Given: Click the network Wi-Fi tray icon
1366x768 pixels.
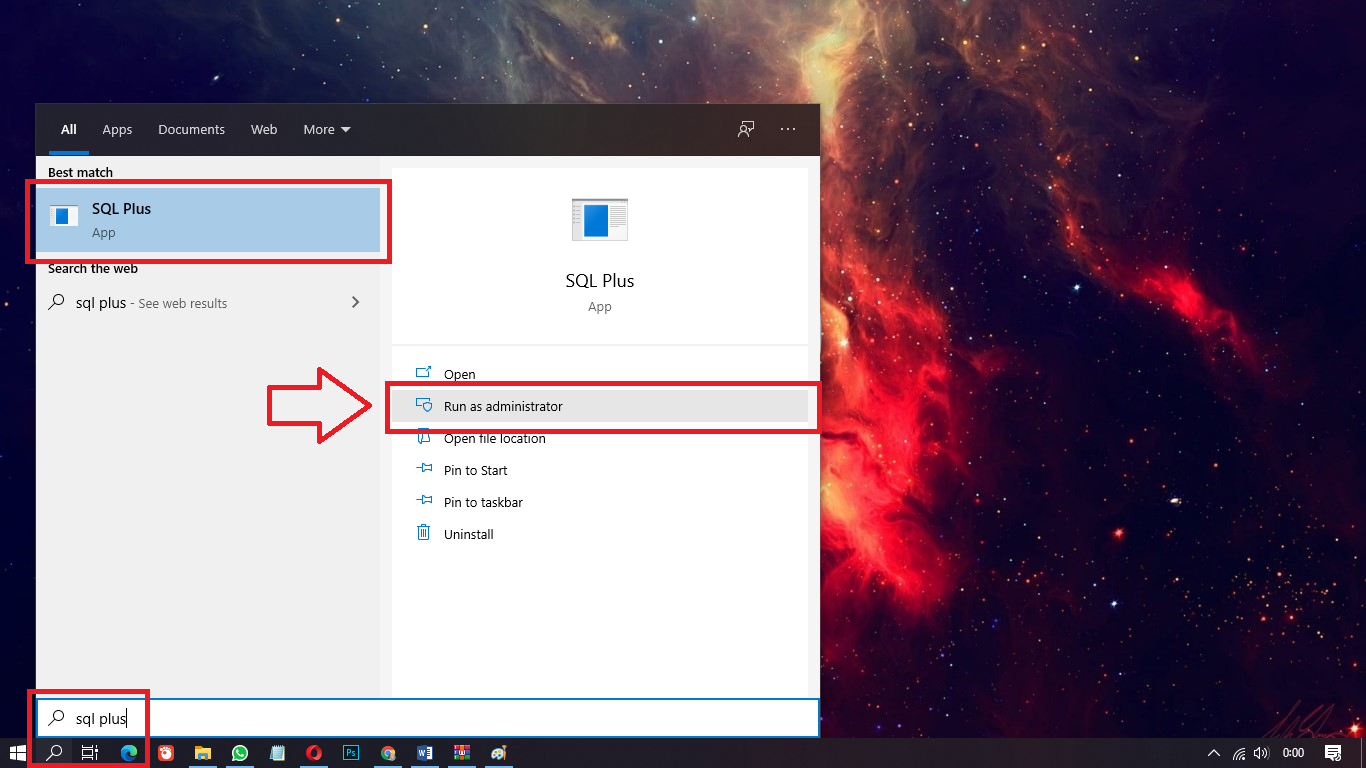Looking at the screenshot, I should pyautogui.click(x=1239, y=753).
